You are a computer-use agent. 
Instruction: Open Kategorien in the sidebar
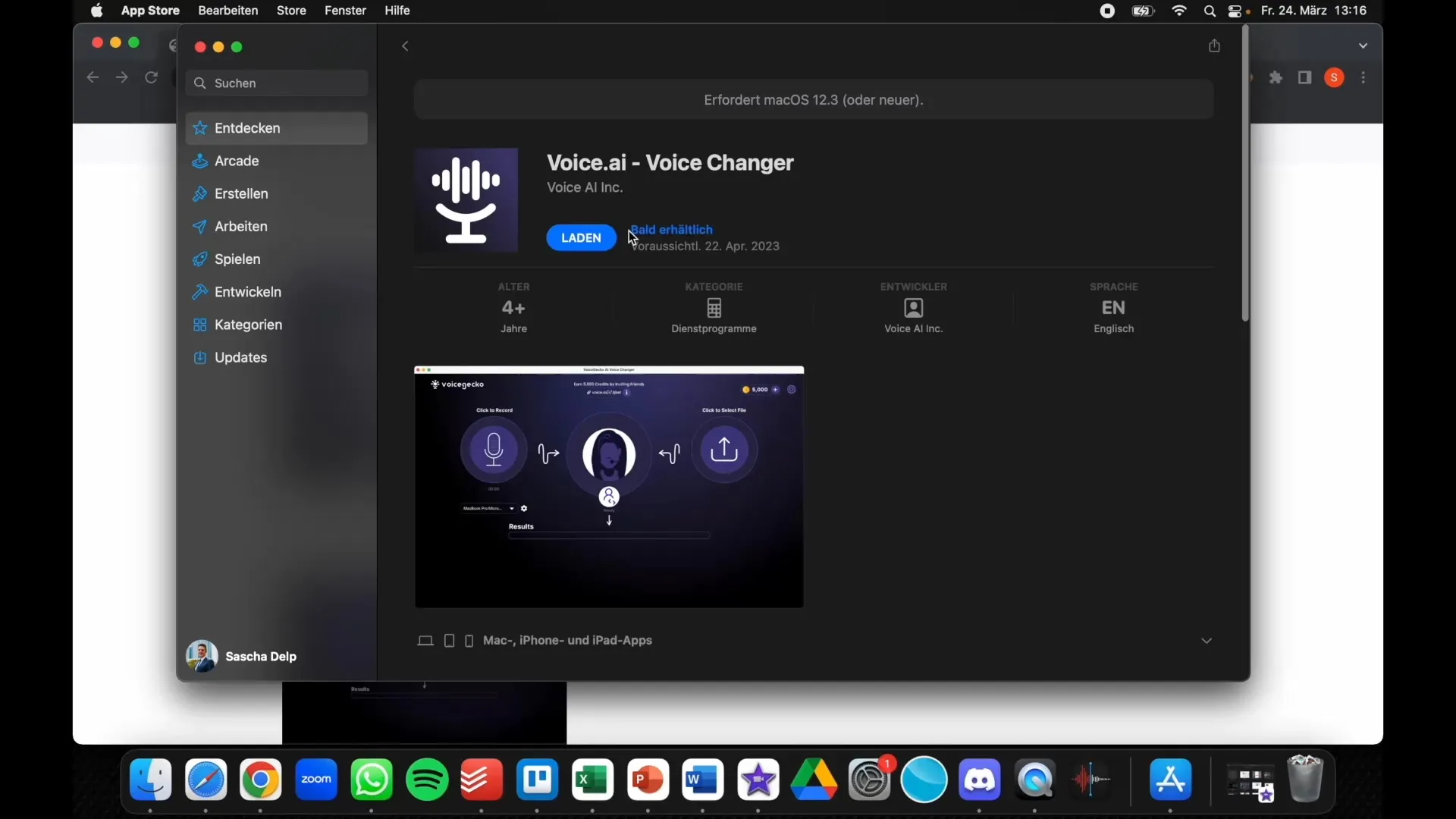pos(277,325)
